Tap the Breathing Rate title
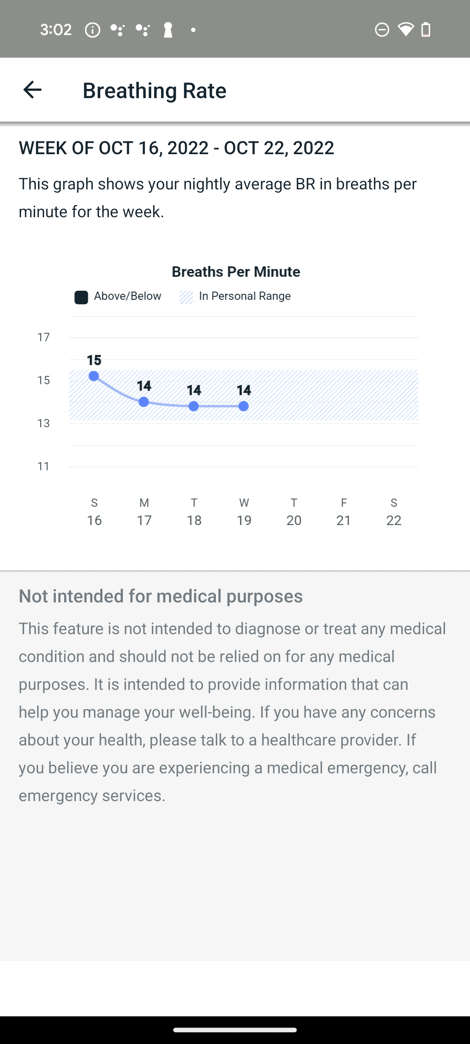The height and width of the screenshot is (1044, 470). 154,91
